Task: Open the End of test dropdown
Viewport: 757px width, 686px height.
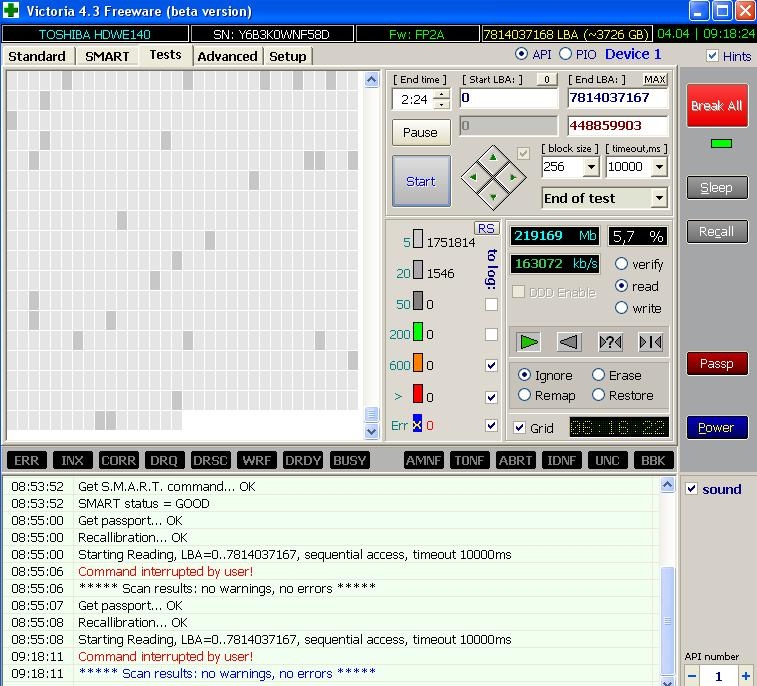Action: click(x=659, y=198)
